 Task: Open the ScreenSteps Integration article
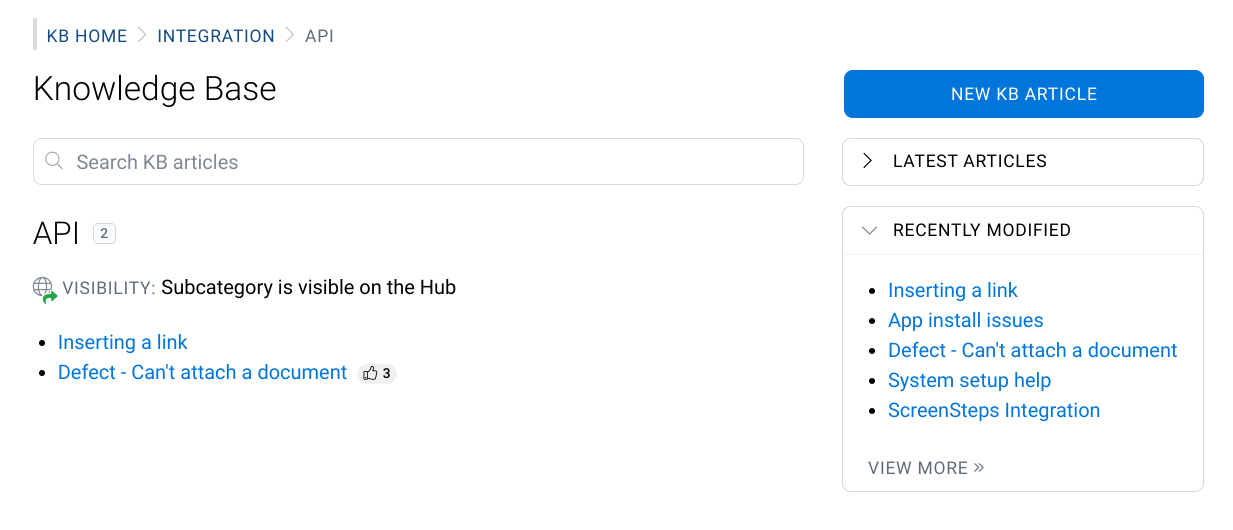(x=994, y=410)
